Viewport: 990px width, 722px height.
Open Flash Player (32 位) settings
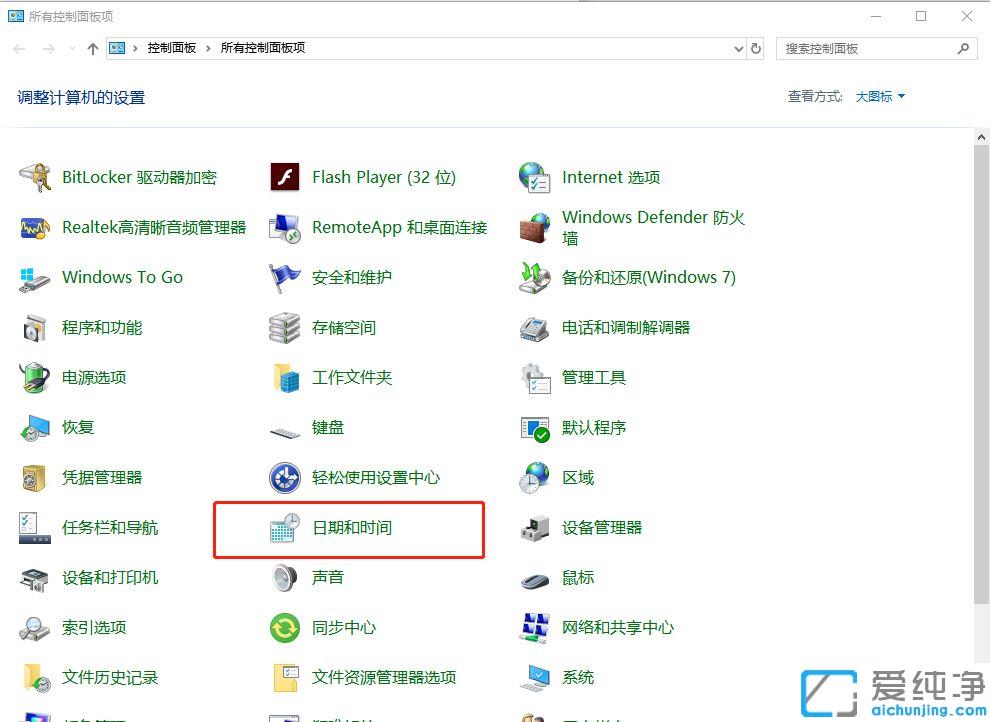point(385,177)
